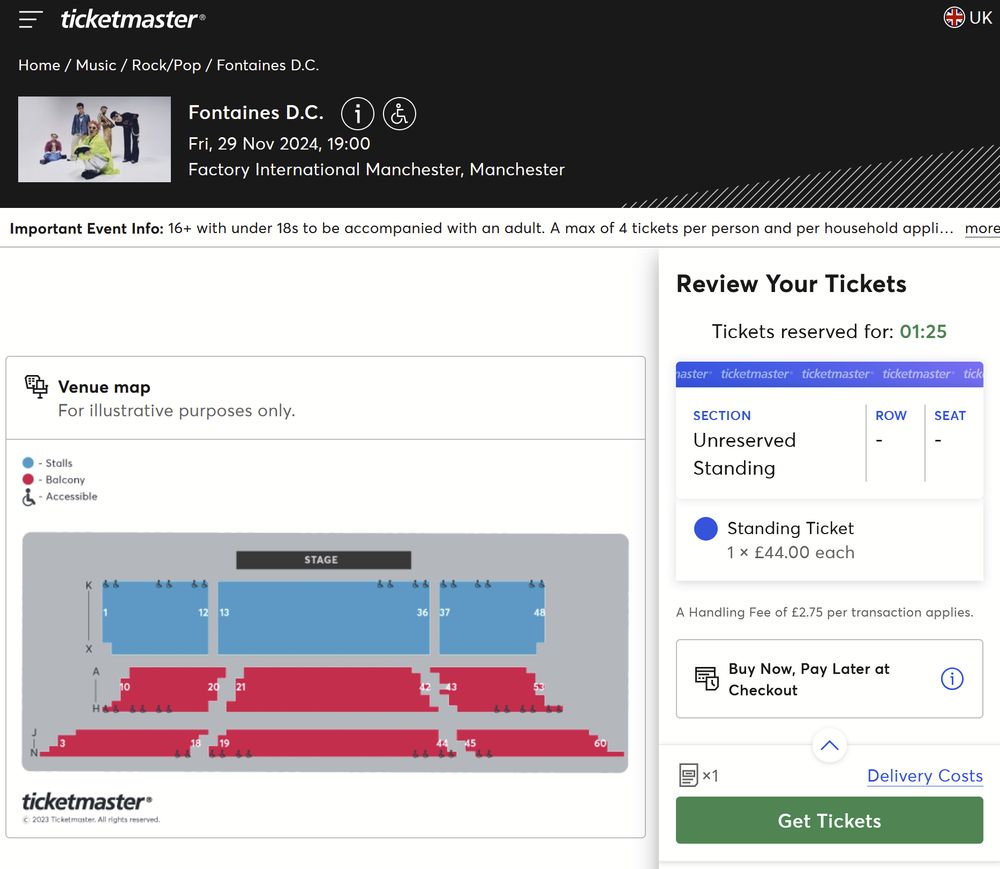Open the Buy Now Pay Later info icon
The width and height of the screenshot is (1000, 869).
pos(951,678)
